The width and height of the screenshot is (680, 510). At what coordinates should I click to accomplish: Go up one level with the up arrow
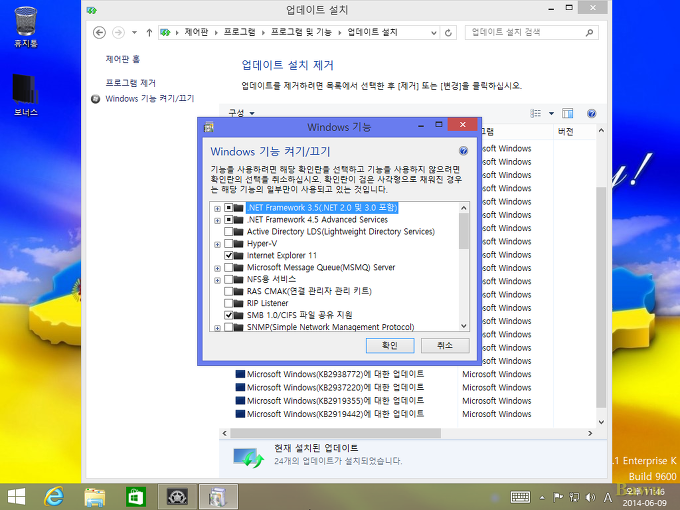point(149,33)
